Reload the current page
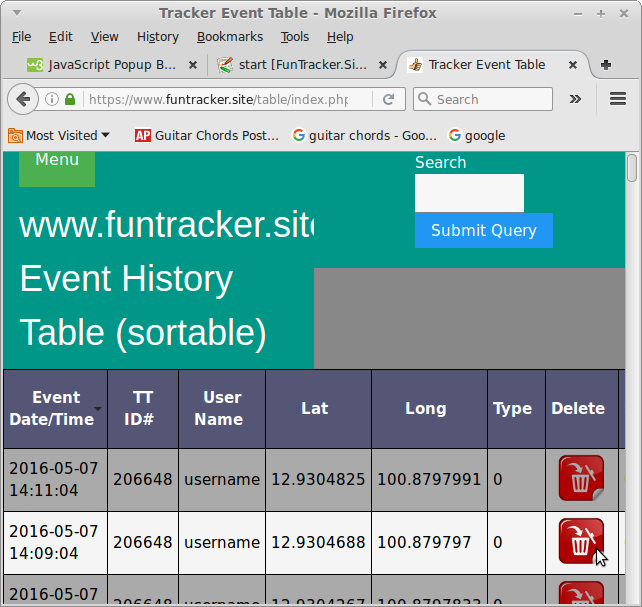This screenshot has height=607, width=642. pos(389,100)
